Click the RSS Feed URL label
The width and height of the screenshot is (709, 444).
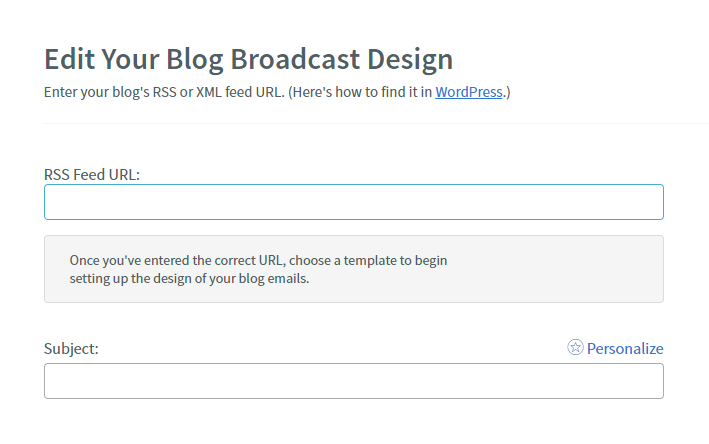point(92,175)
